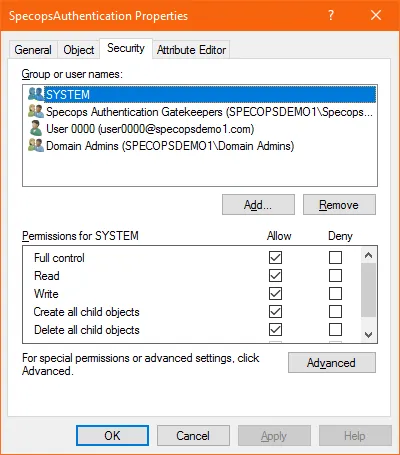This screenshot has width=400, height=455.
Task: Check Deny for Create all child objects
Action: (x=335, y=312)
